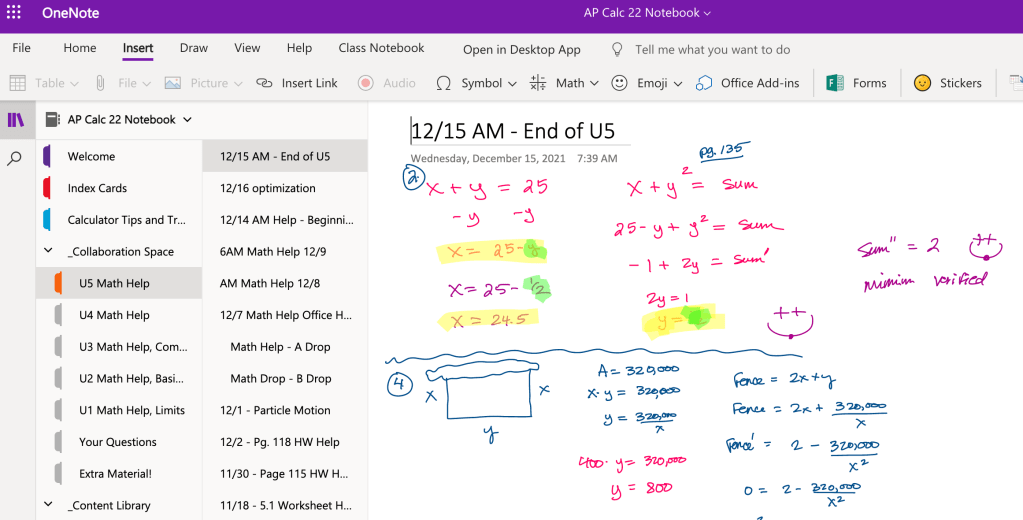Switch to the Draw tab
Image resolution: width=1023 pixels, height=520 pixels.
(194, 48)
